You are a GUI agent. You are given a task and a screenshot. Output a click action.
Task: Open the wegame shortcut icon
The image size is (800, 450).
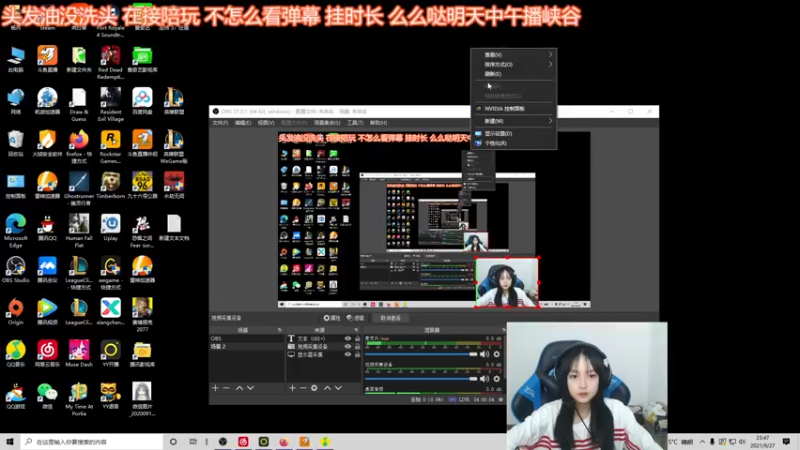(x=110, y=272)
